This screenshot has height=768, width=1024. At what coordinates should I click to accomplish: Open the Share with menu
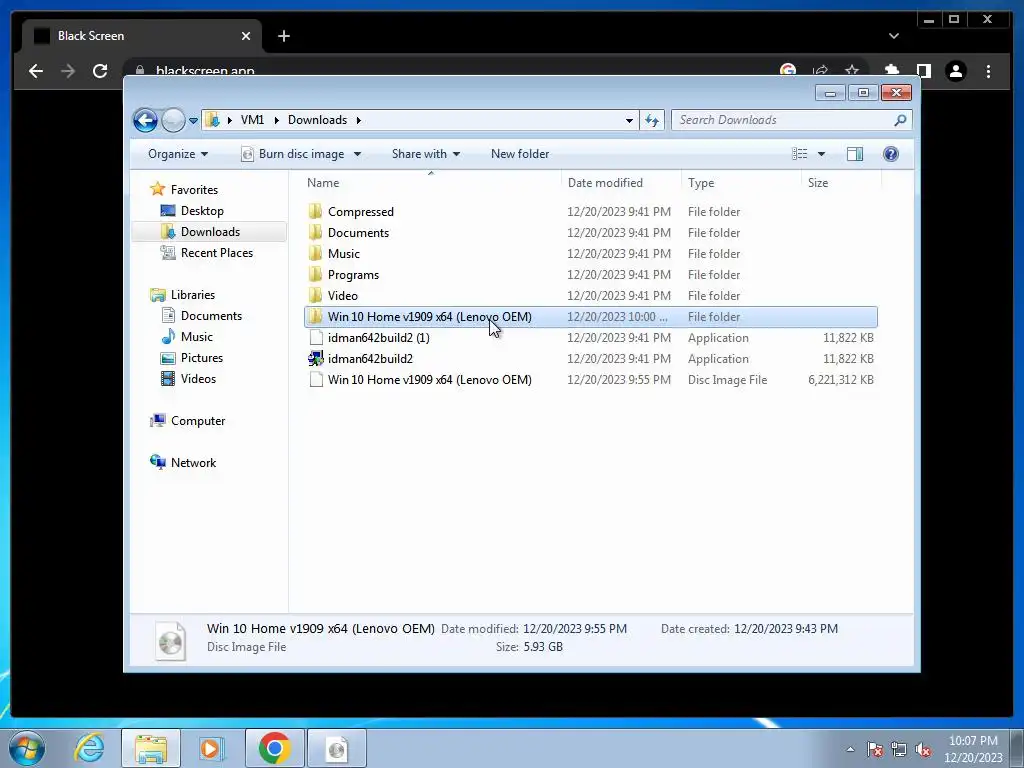(426, 154)
